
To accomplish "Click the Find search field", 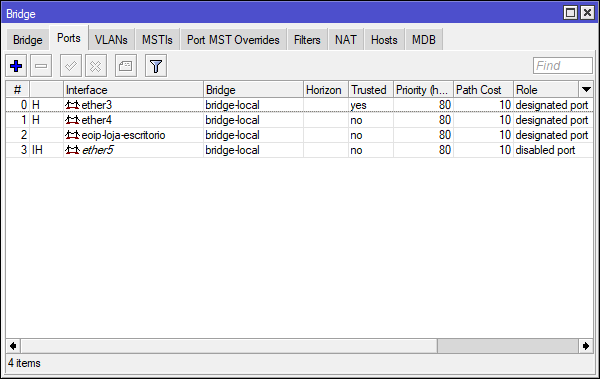I will (563, 65).
